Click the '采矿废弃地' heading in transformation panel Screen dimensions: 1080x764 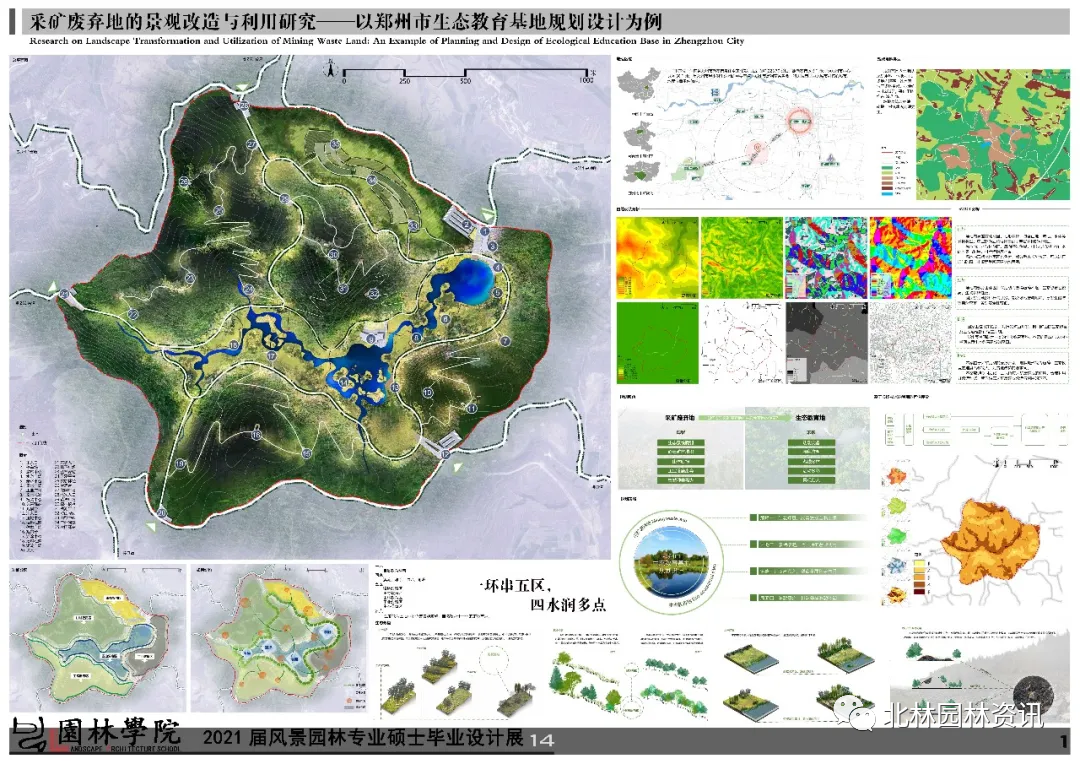[x=680, y=418]
